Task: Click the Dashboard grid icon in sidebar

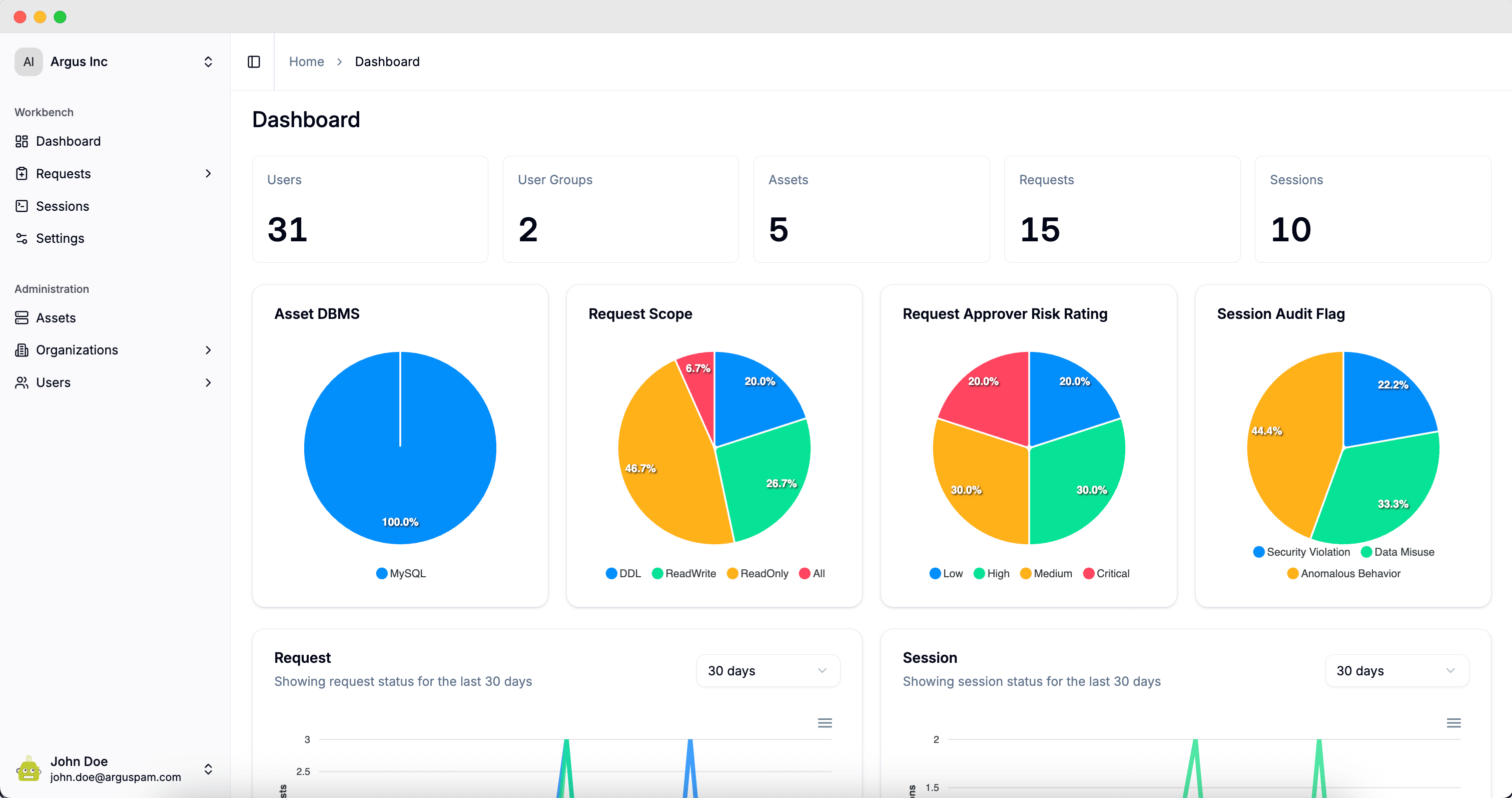Action: click(x=22, y=141)
